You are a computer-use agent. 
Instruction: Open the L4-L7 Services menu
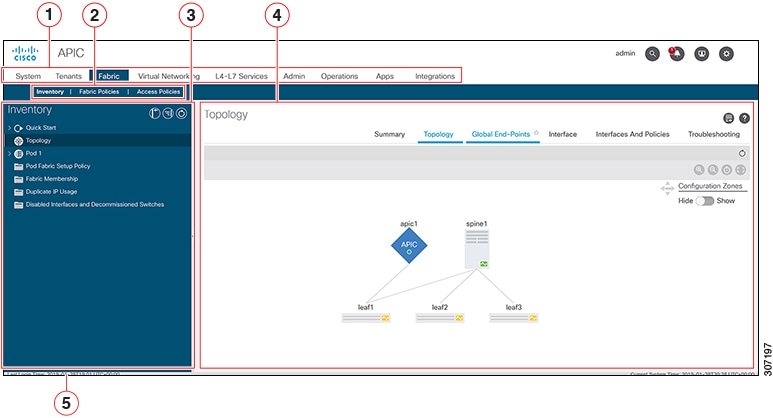pos(242,76)
